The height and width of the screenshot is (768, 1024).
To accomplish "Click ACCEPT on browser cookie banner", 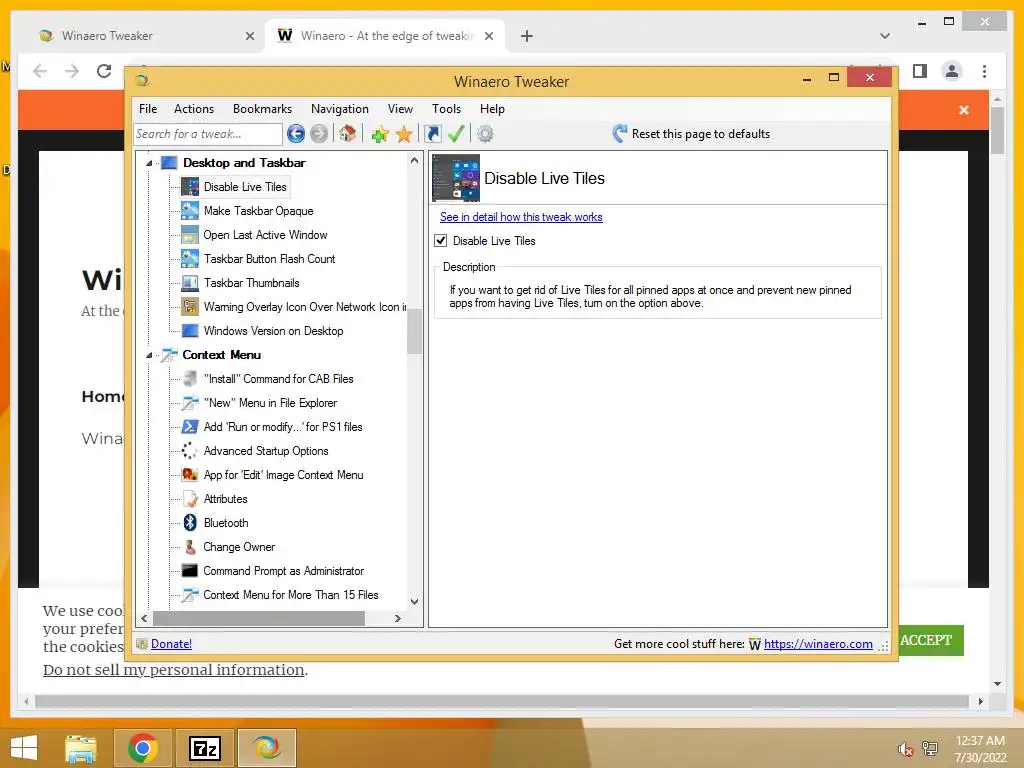I will point(926,641).
